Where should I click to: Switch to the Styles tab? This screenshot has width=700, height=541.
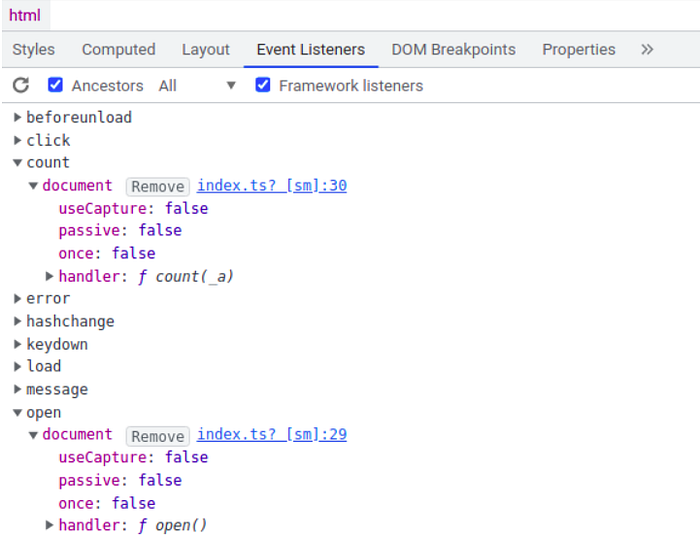(33, 50)
